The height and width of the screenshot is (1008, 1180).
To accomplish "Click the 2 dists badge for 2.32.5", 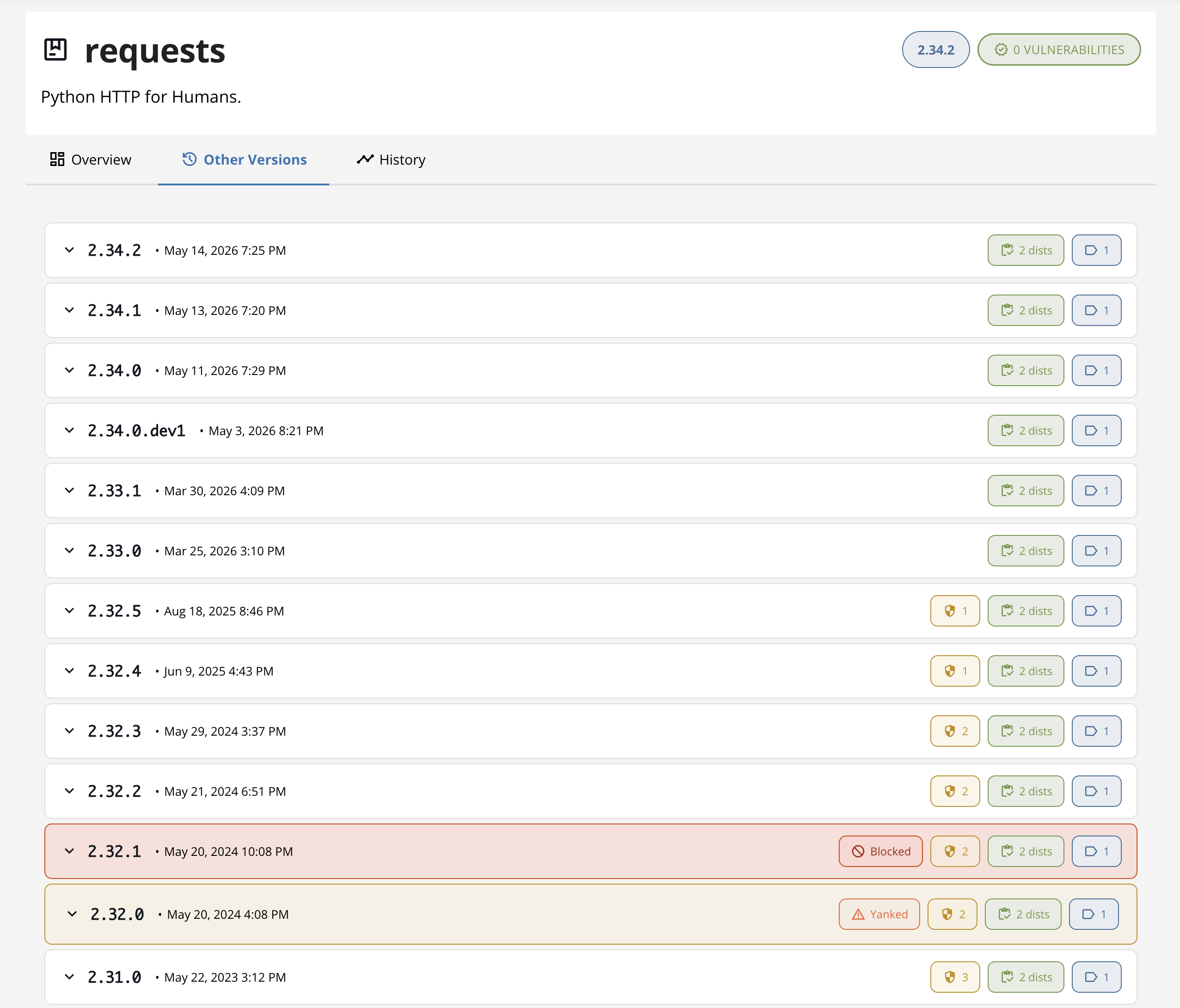I will 1026,610.
